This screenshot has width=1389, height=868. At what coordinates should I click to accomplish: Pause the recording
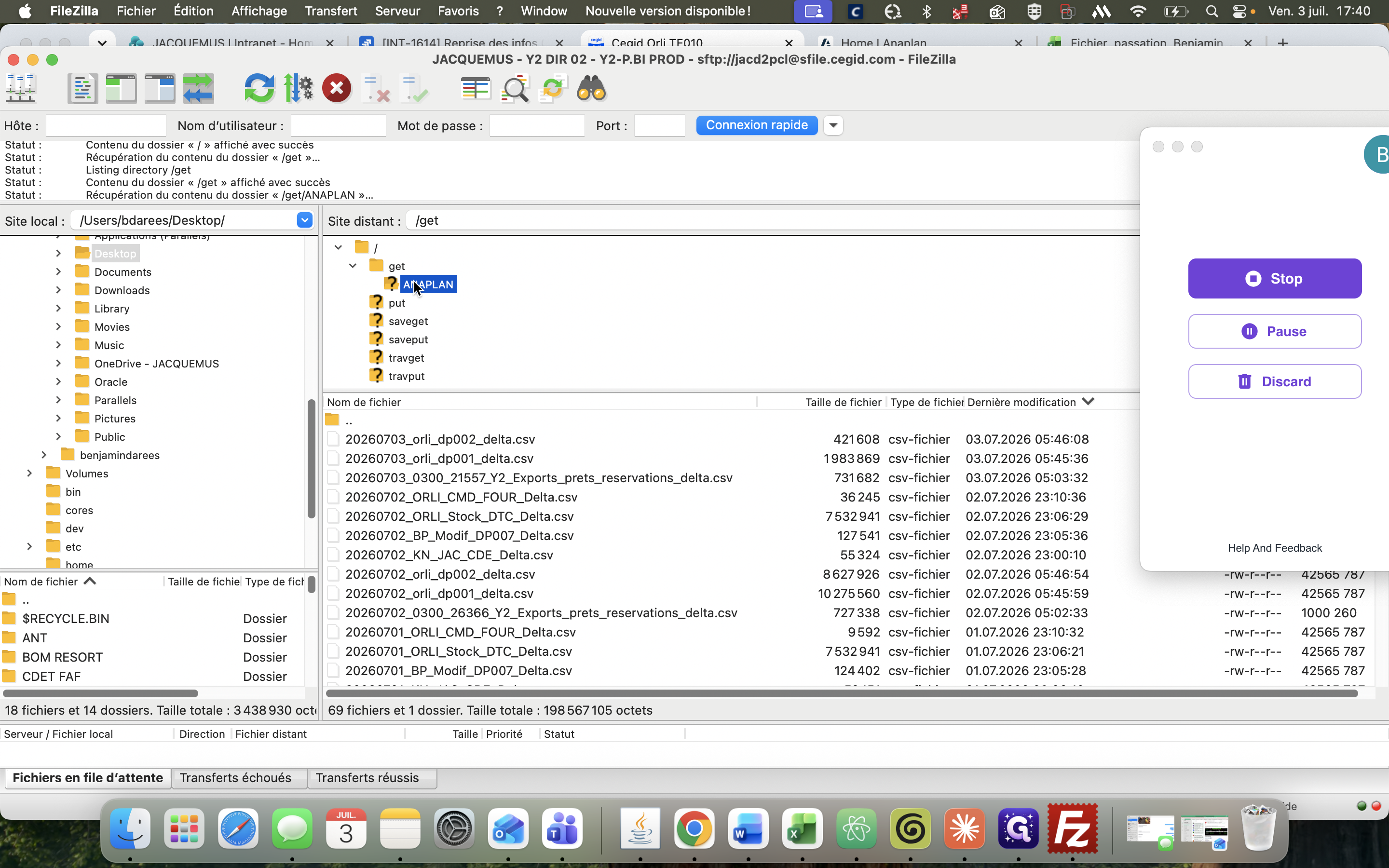click(1274, 331)
